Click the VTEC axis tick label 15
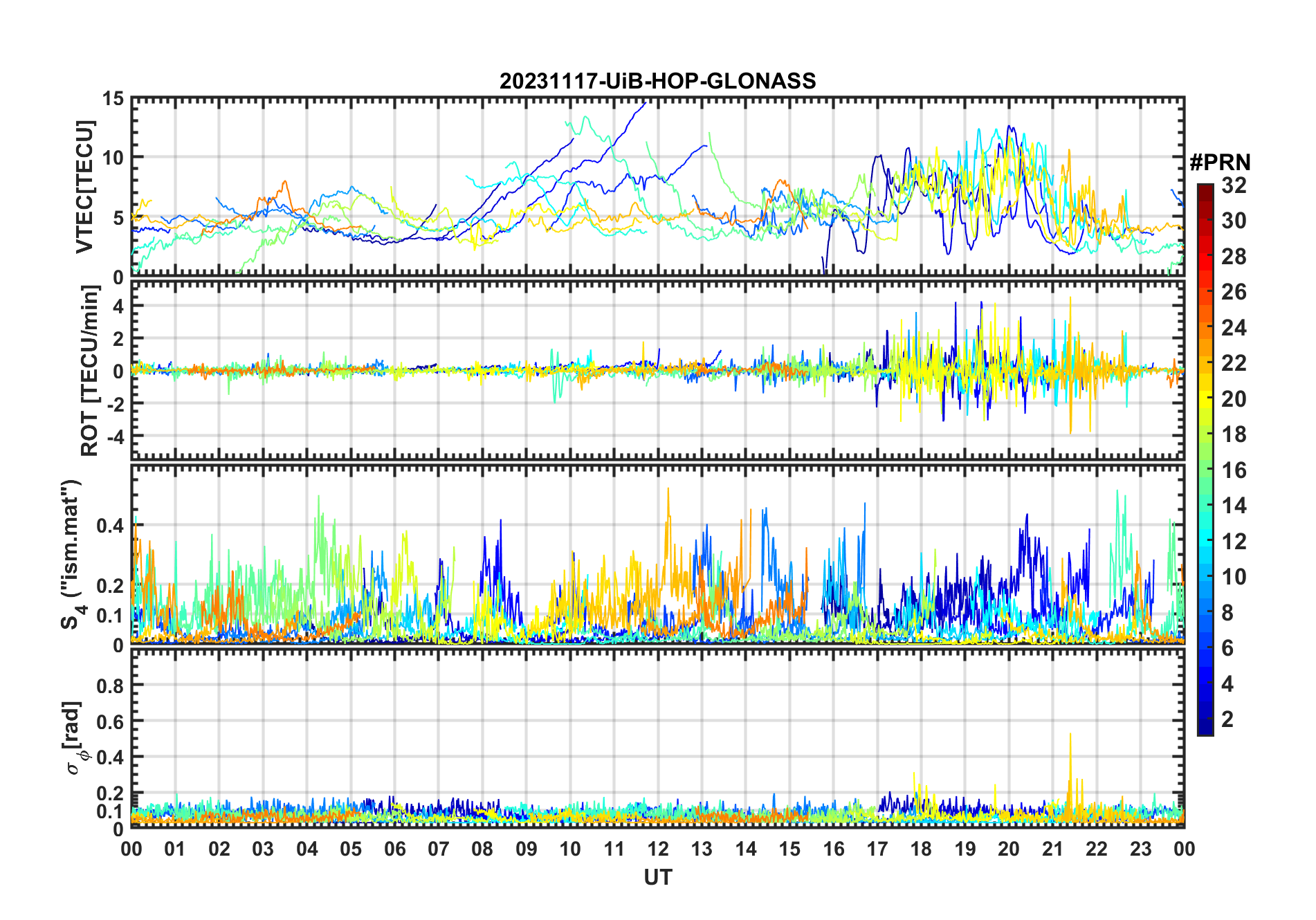 coord(113,99)
